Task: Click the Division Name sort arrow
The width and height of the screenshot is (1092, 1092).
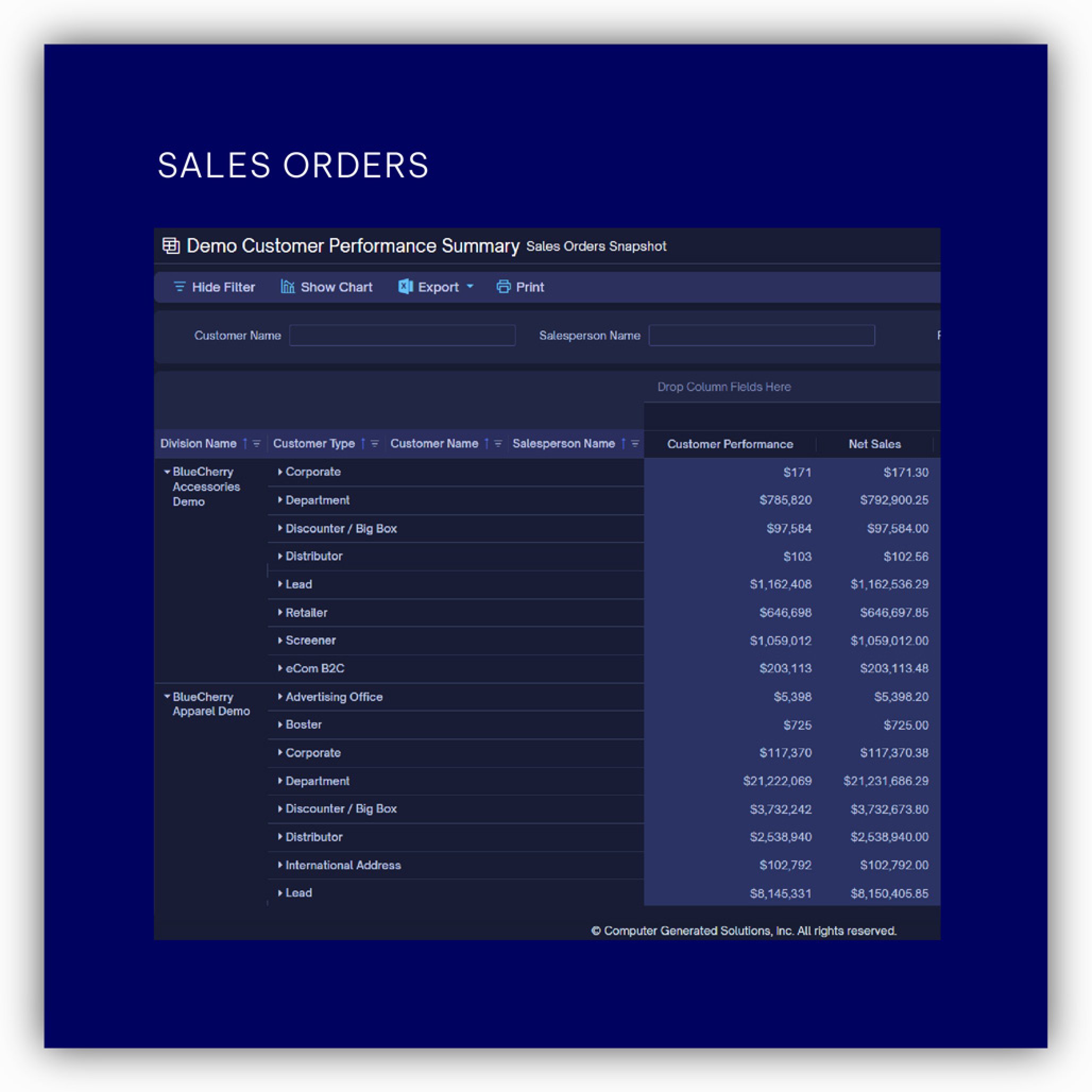Action: click(245, 443)
